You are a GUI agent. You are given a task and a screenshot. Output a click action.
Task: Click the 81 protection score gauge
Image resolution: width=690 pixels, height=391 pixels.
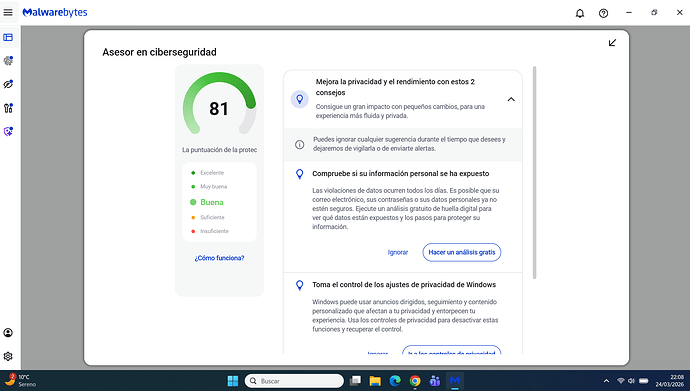pos(219,104)
